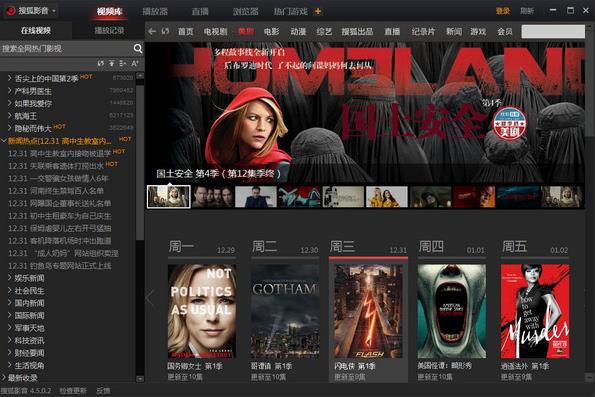Collapse the 新闻热点 12.31 section

click(x=4, y=141)
